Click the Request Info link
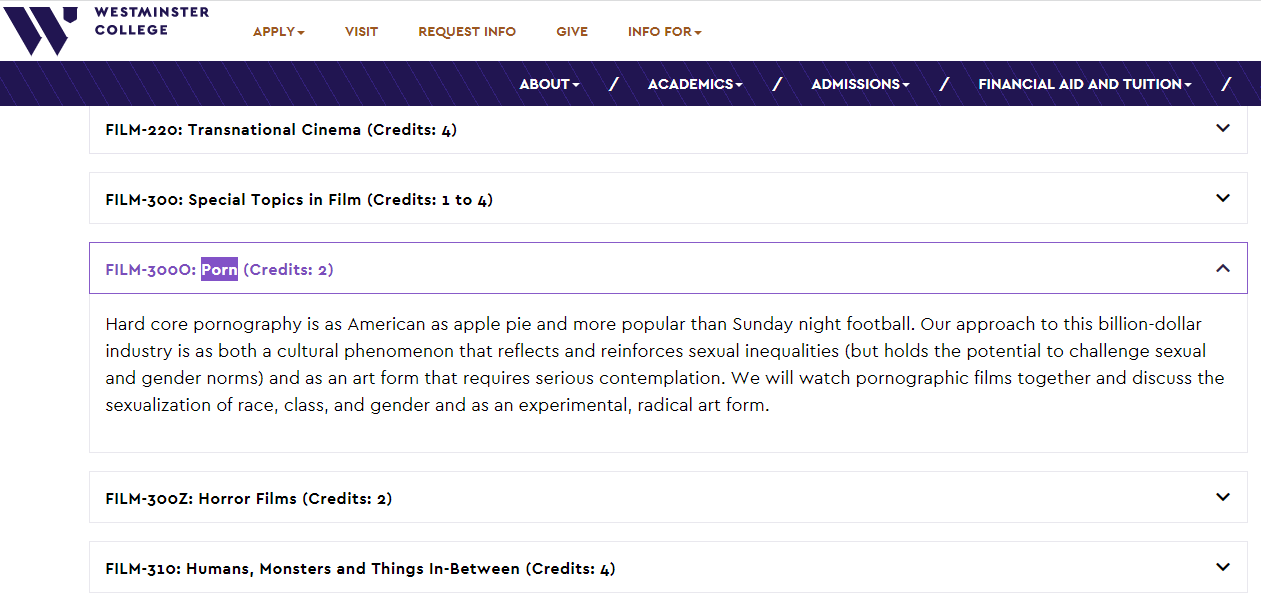Image resolution: width=1261 pixels, height=595 pixels. point(467,32)
